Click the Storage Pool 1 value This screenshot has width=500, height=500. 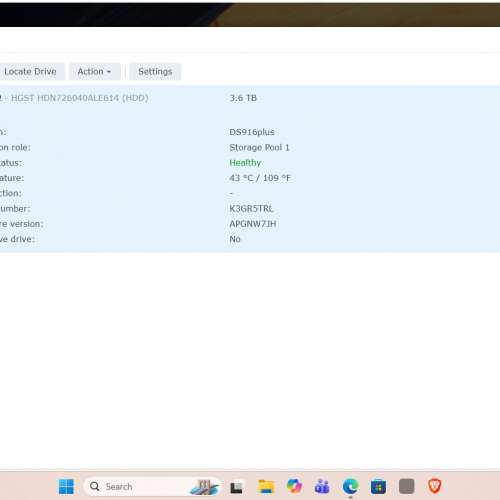(x=259, y=147)
